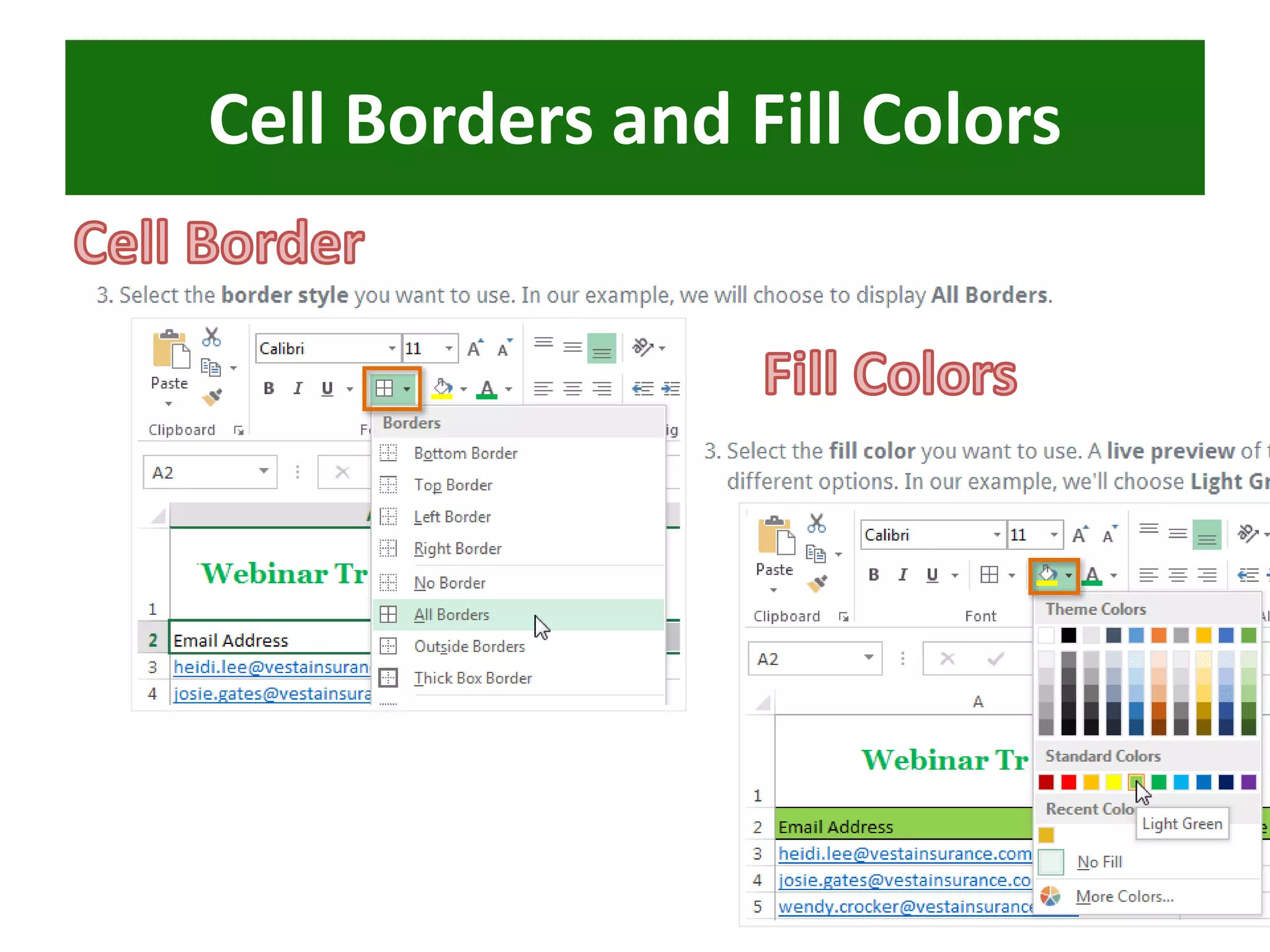Click Paste icon in left ribbon

coord(170,350)
